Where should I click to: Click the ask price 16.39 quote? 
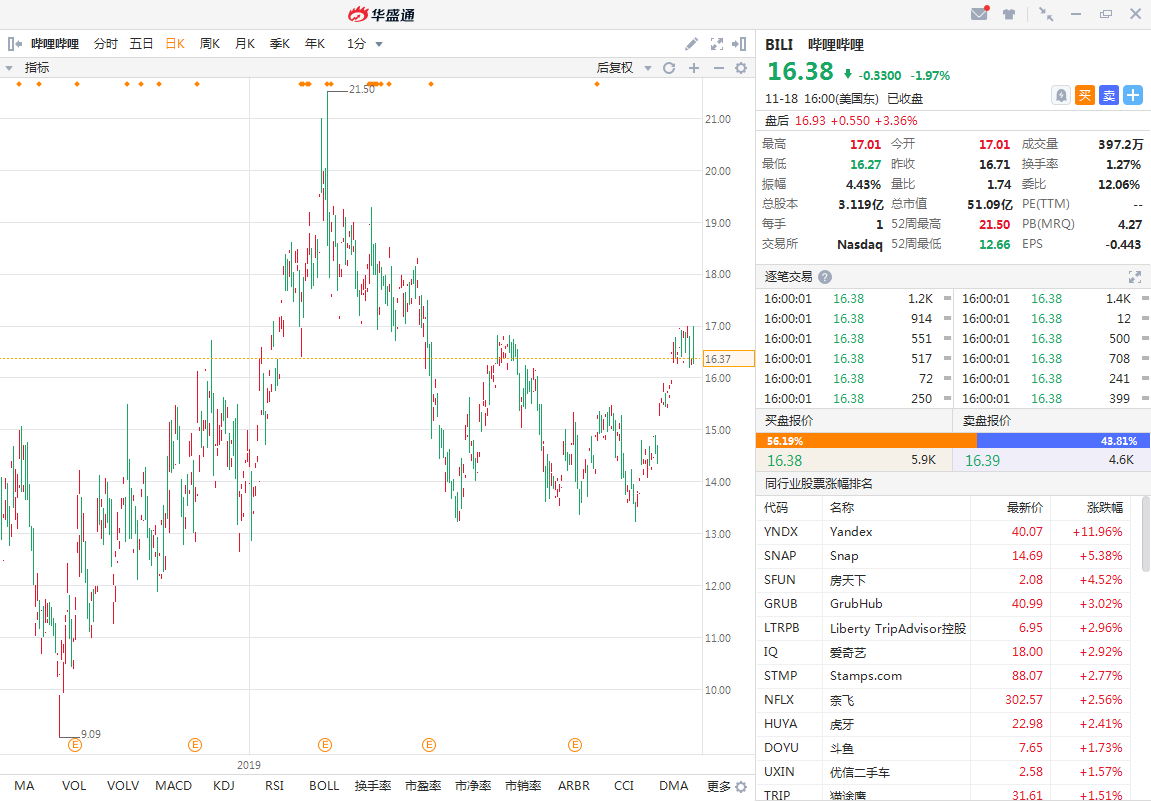point(982,461)
